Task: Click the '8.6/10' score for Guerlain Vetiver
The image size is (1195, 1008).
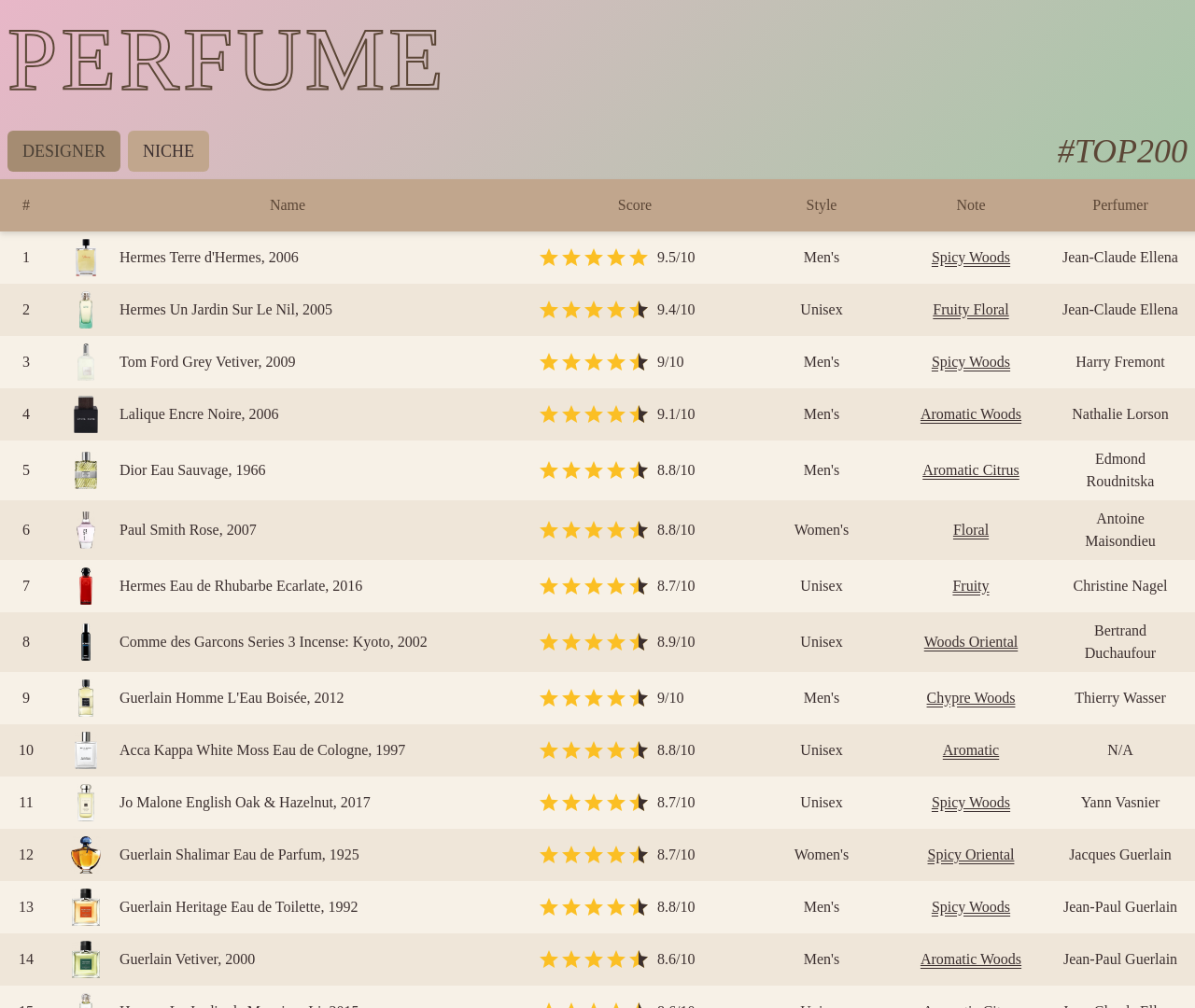Action: tap(676, 959)
